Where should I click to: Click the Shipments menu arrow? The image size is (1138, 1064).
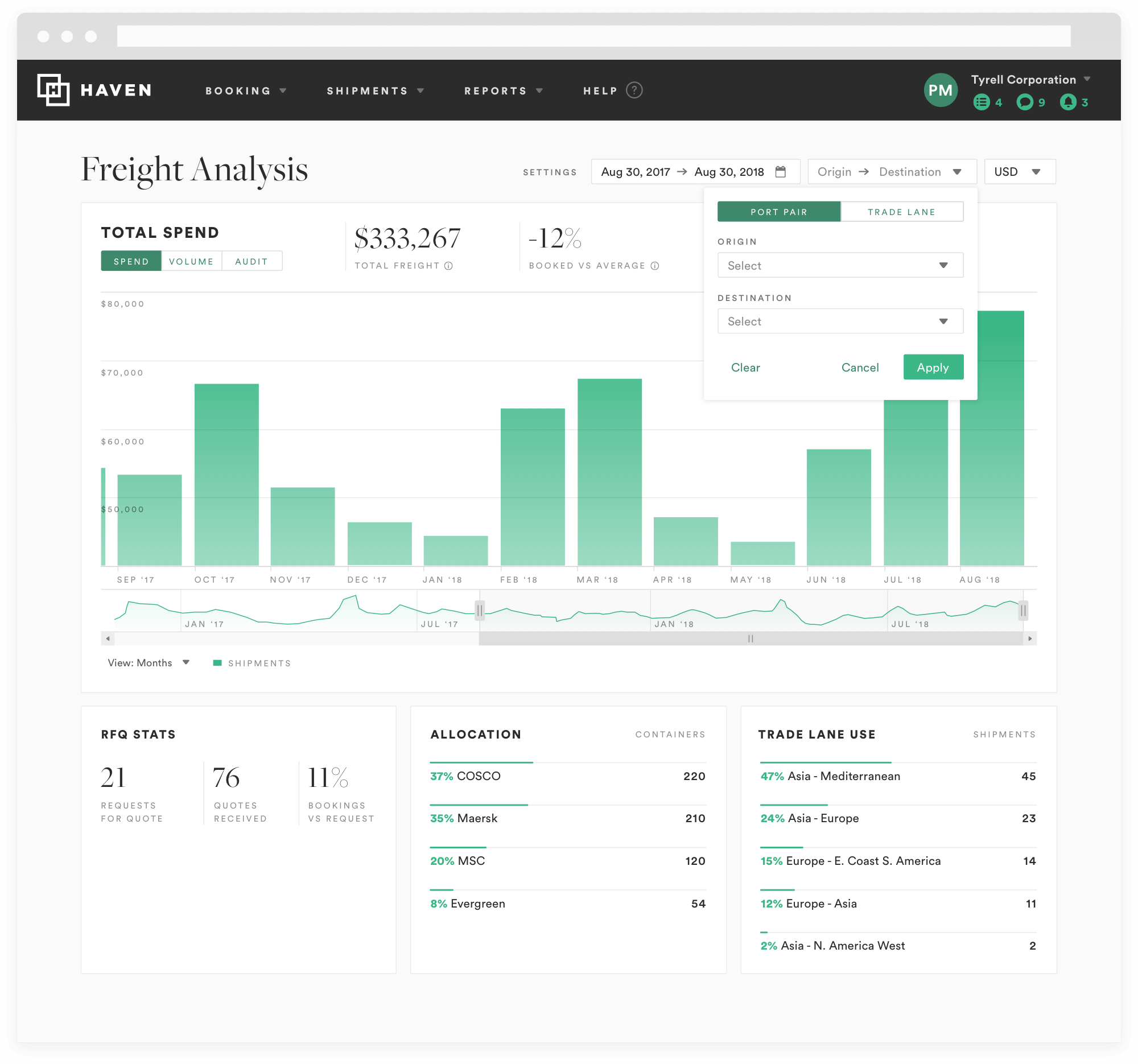(x=420, y=91)
